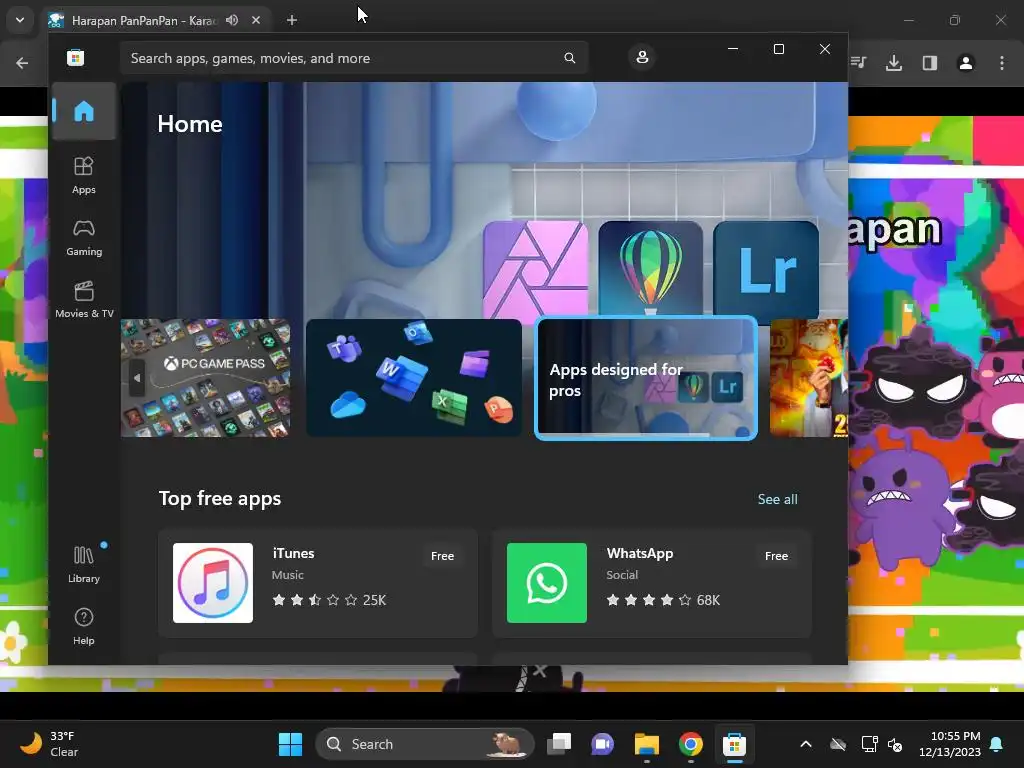Click the Microsoft Store logo icon
This screenshot has height=768, width=1024.
[75, 57]
